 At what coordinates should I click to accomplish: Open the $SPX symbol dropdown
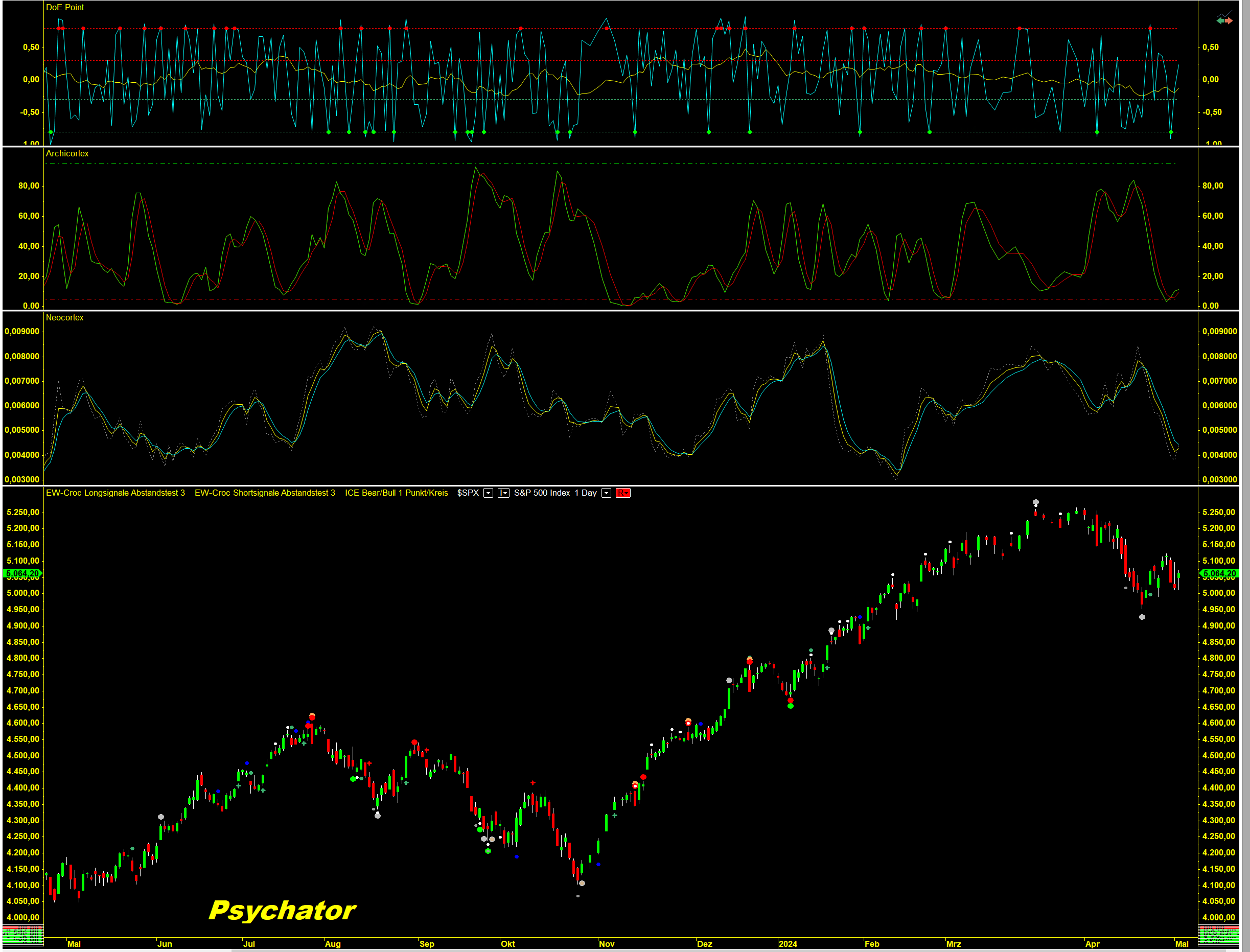(488, 493)
